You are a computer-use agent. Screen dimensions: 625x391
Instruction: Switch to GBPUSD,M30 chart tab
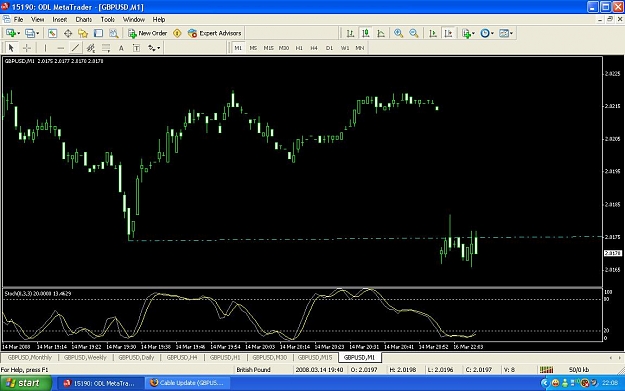click(x=270, y=358)
